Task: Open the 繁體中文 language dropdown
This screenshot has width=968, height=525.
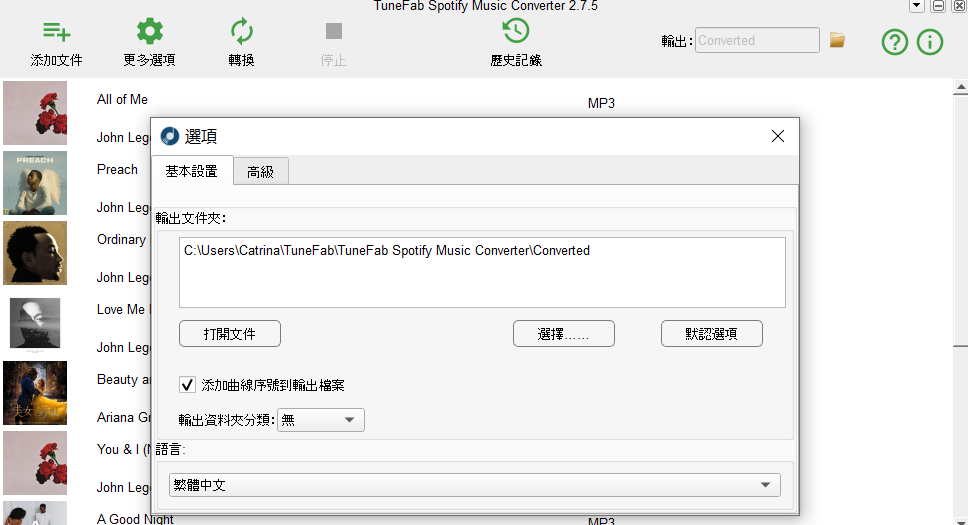Action: (475, 485)
